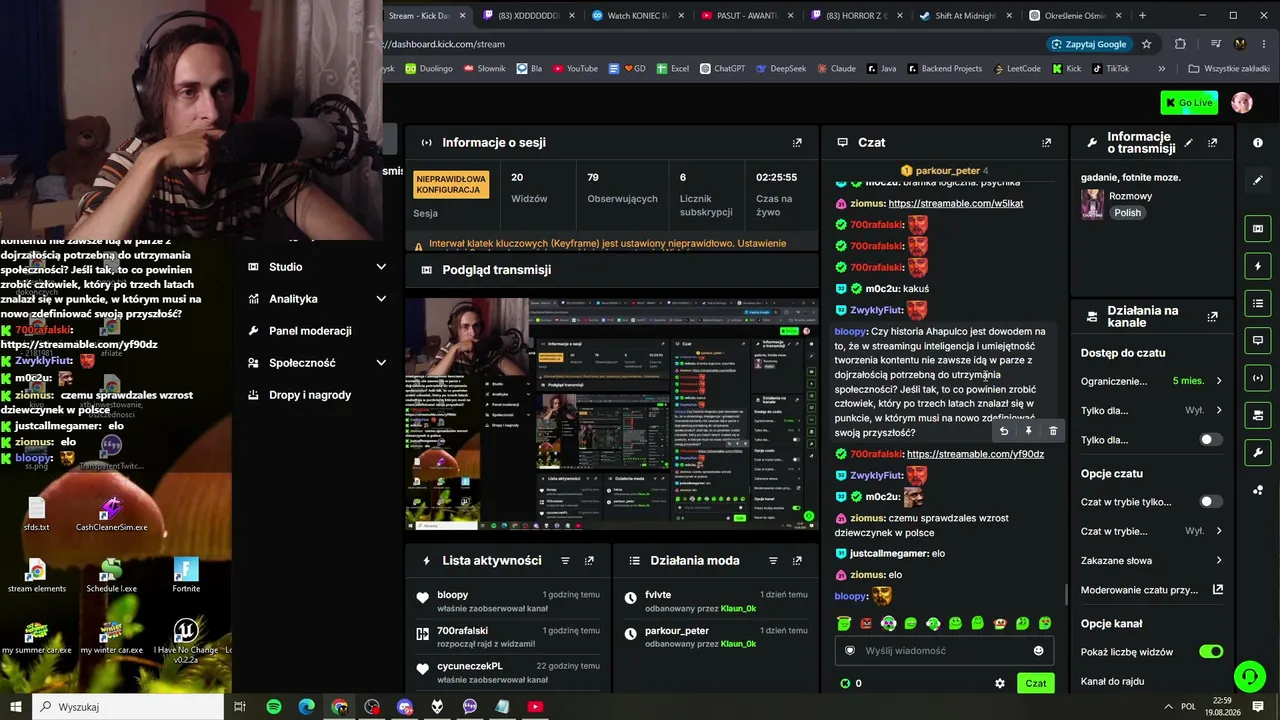This screenshot has height=720, width=1280.
Task: Open the Duolingo bookmark
Action: point(428,69)
